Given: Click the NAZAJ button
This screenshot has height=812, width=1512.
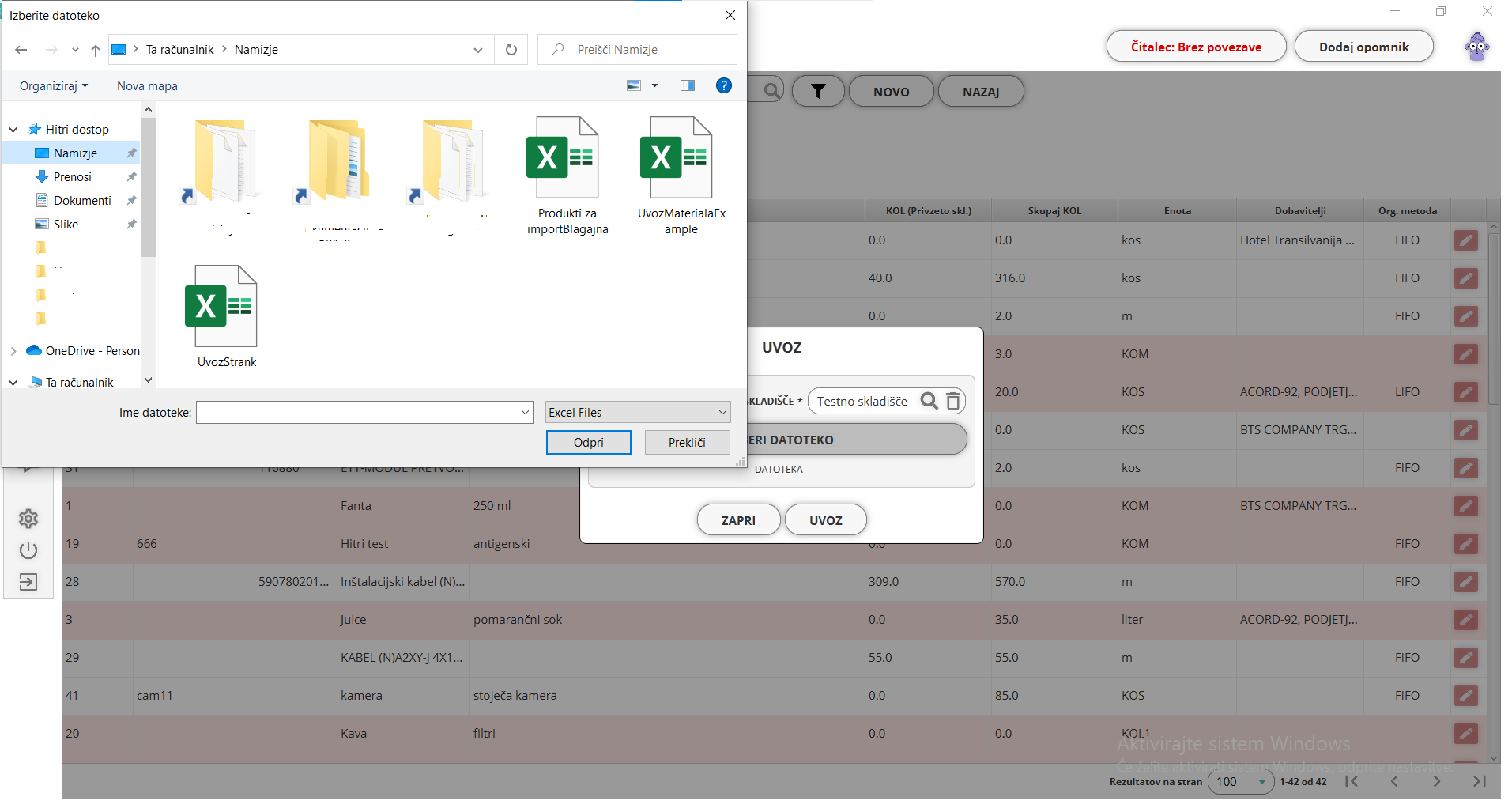Looking at the screenshot, I should pos(981,92).
